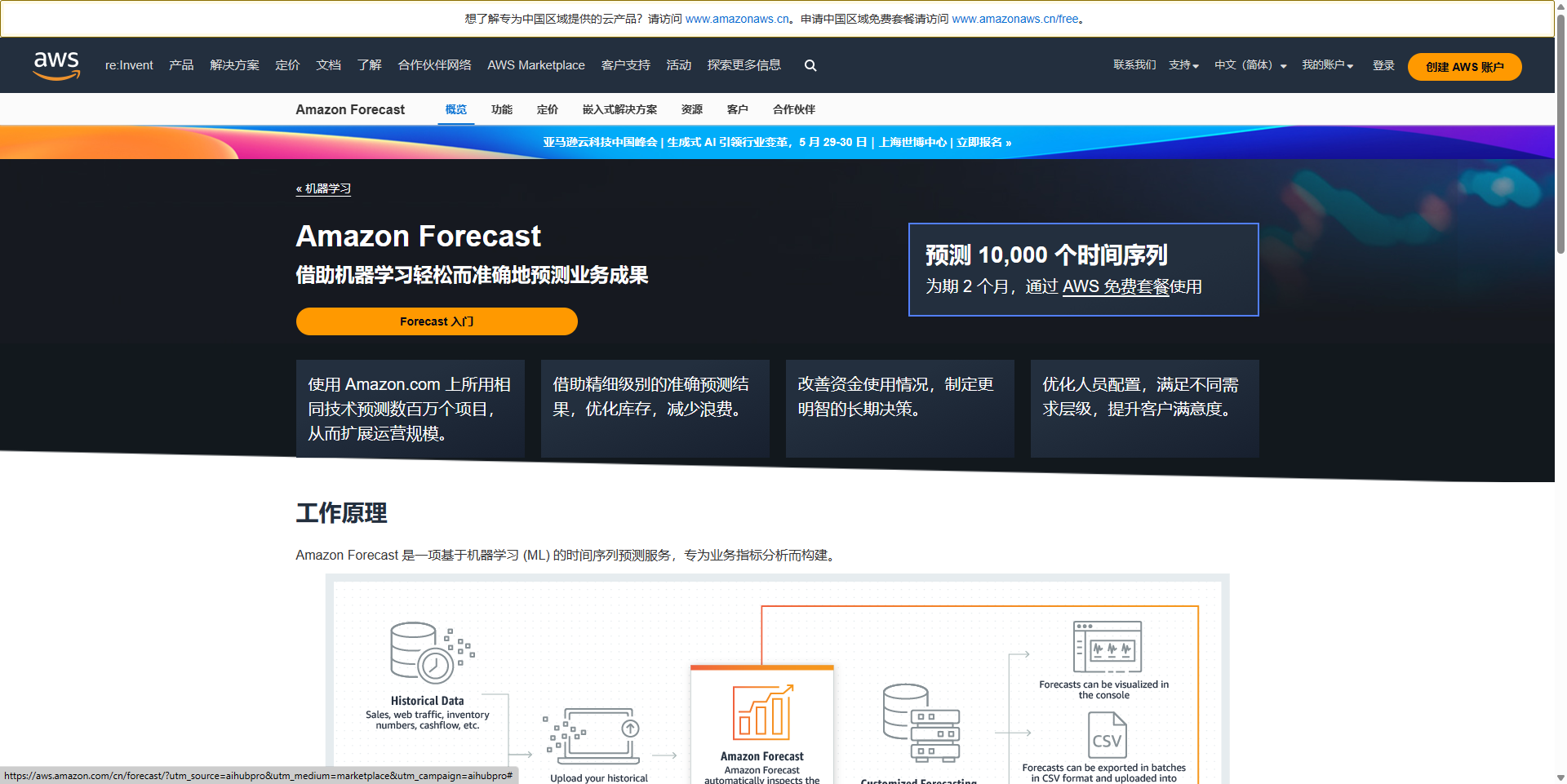Click the upload historical data laptop icon

coord(593,735)
